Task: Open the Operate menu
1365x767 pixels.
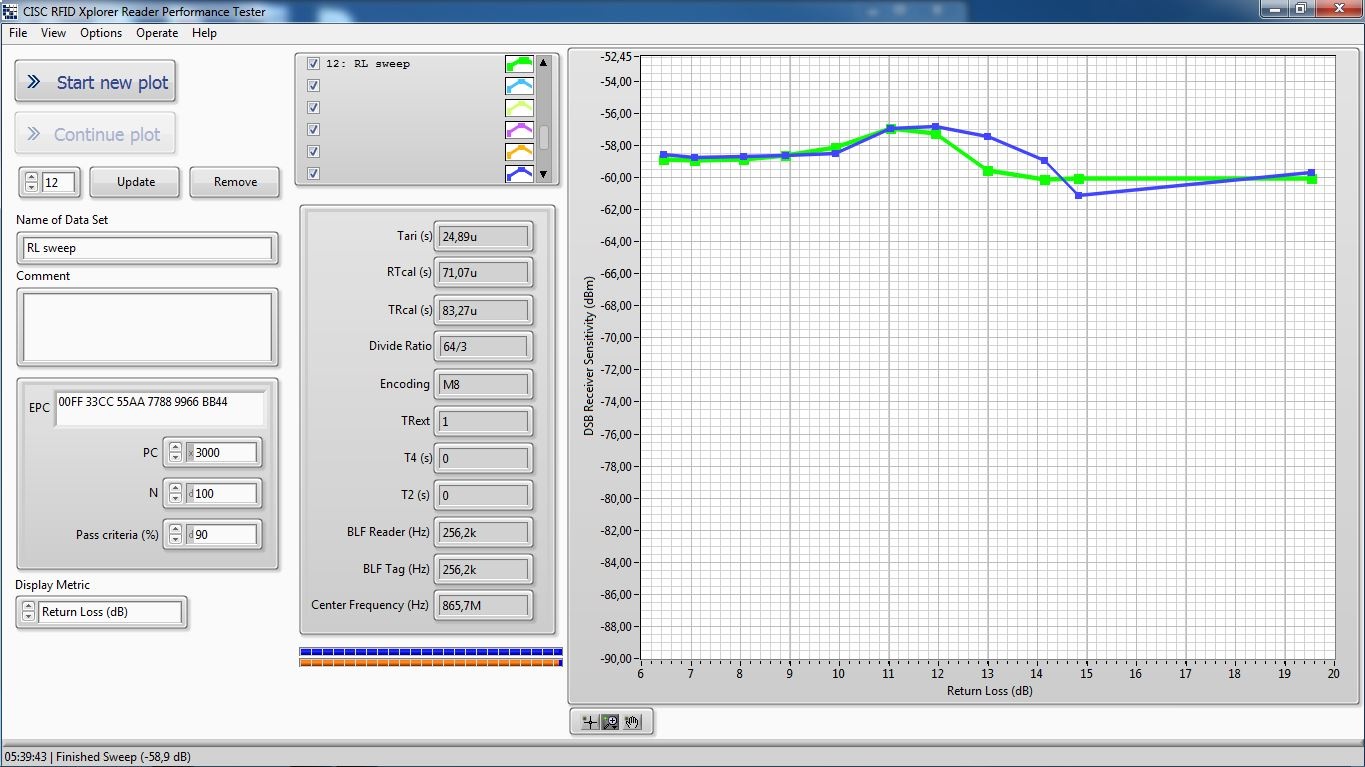Action: (157, 33)
